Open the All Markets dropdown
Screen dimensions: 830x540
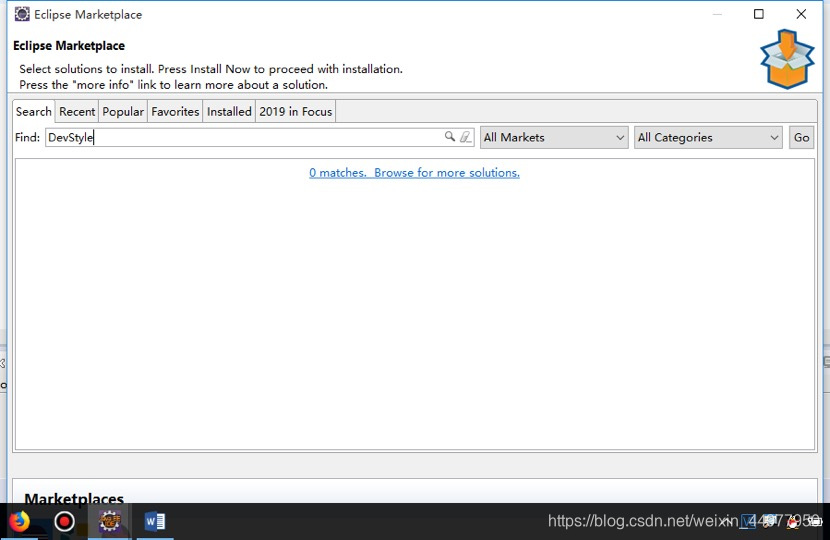point(554,138)
